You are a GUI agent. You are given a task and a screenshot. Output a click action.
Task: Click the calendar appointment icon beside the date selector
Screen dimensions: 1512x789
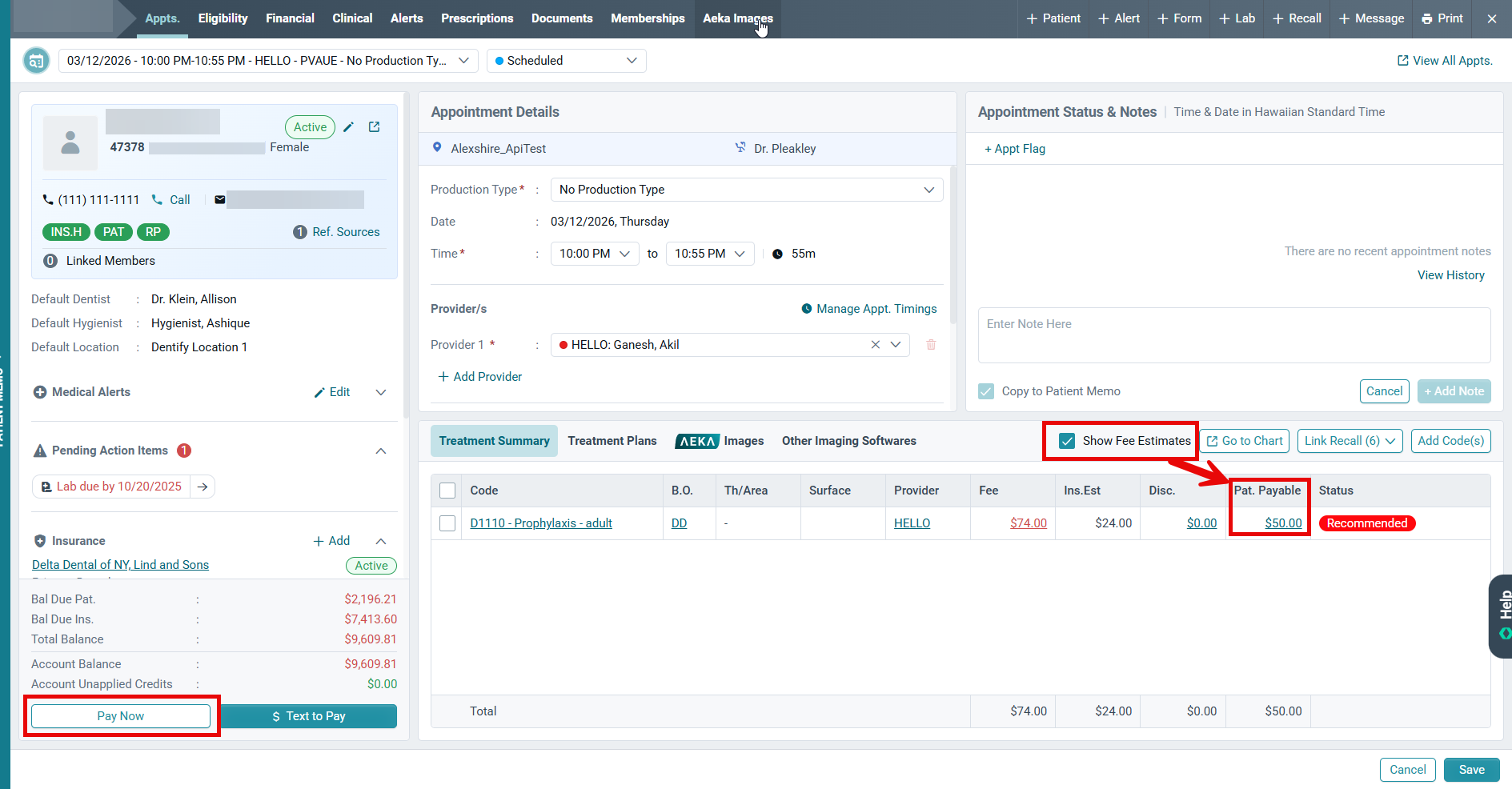[36, 61]
